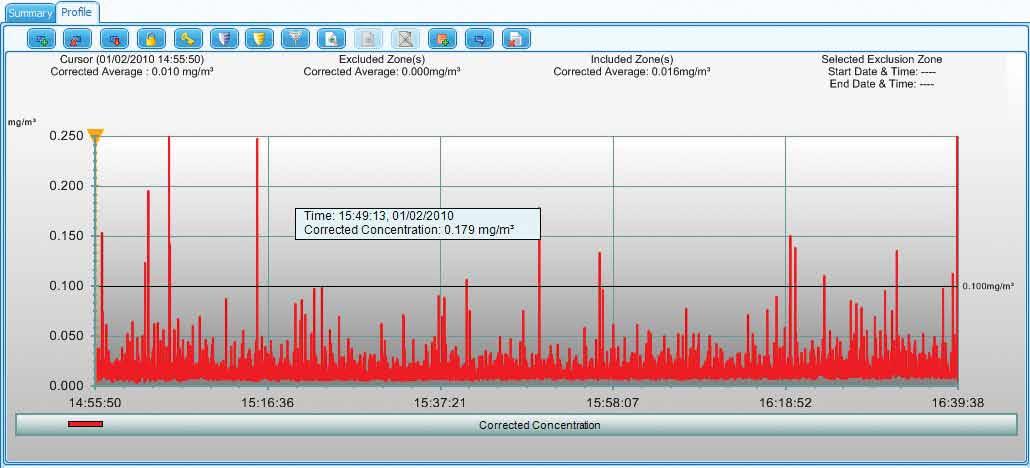The image size is (1030, 468).
Task: Click Included Zone(s) corrected average 0.016mg/m³ text
Action: (631, 71)
